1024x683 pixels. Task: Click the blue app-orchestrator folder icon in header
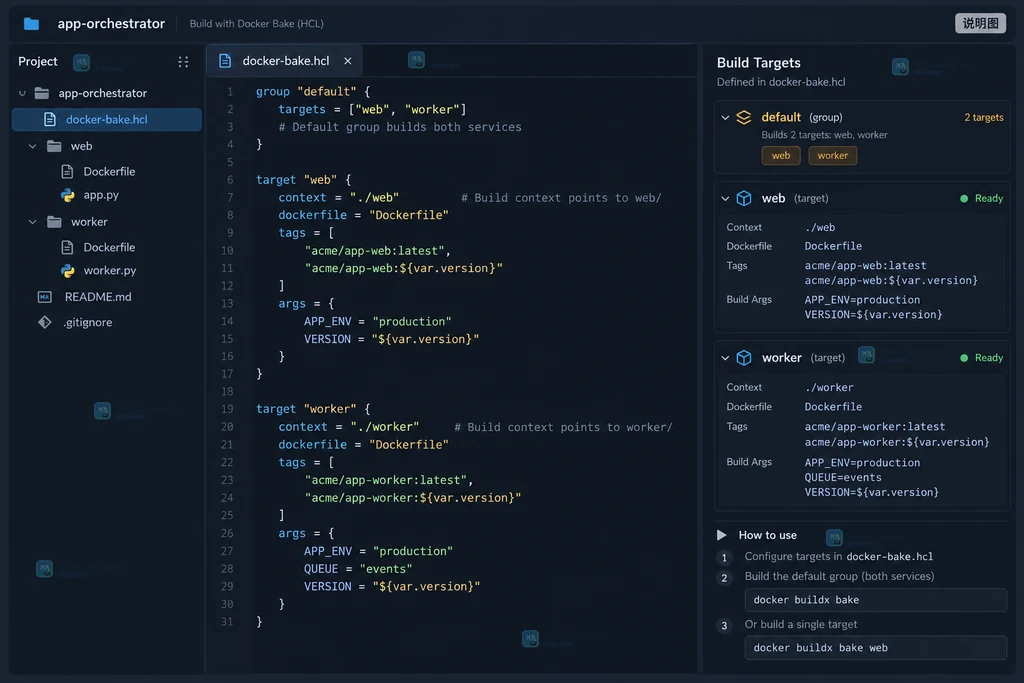coord(31,24)
